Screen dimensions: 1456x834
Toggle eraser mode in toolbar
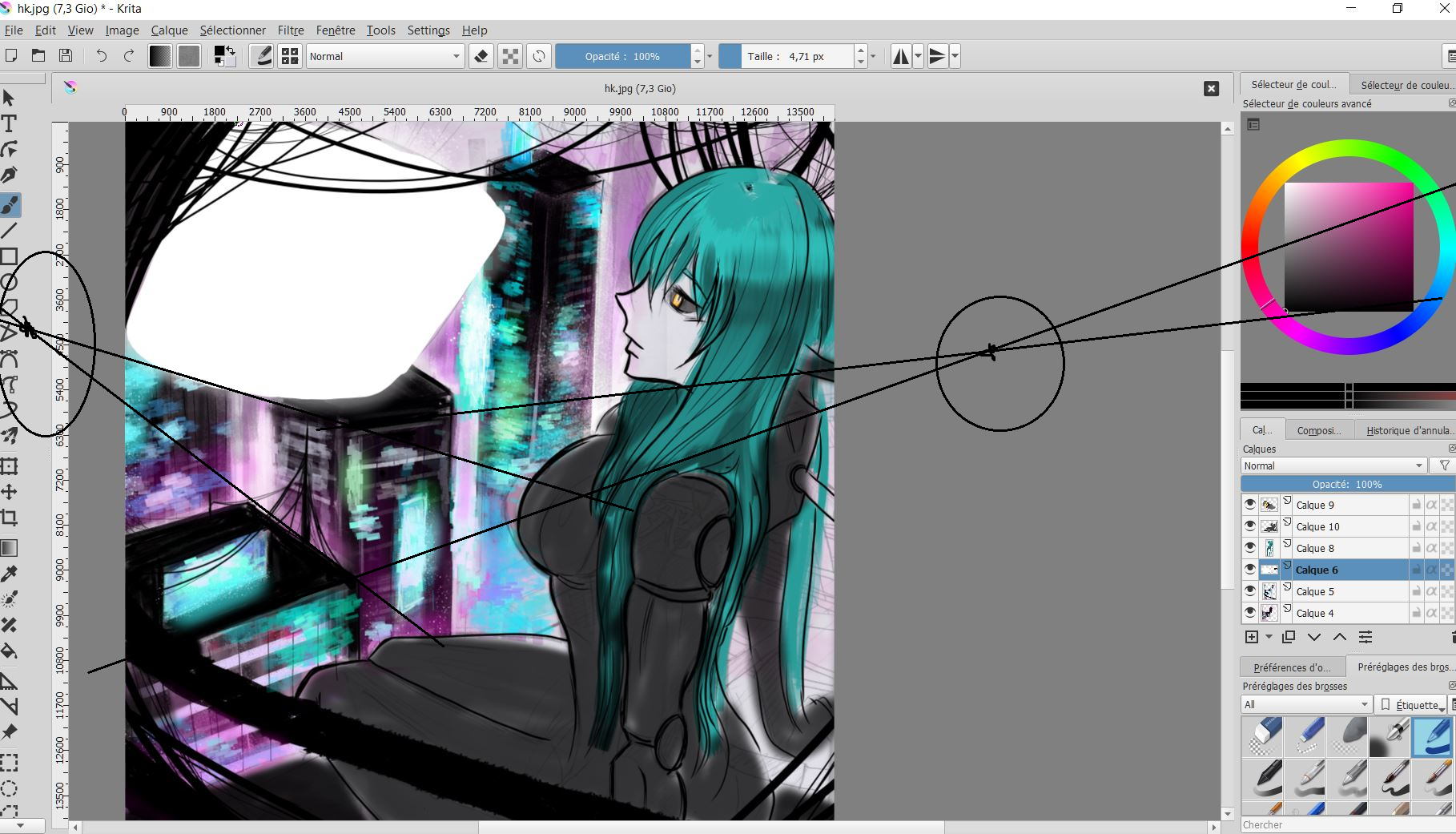(x=481, y=56)
